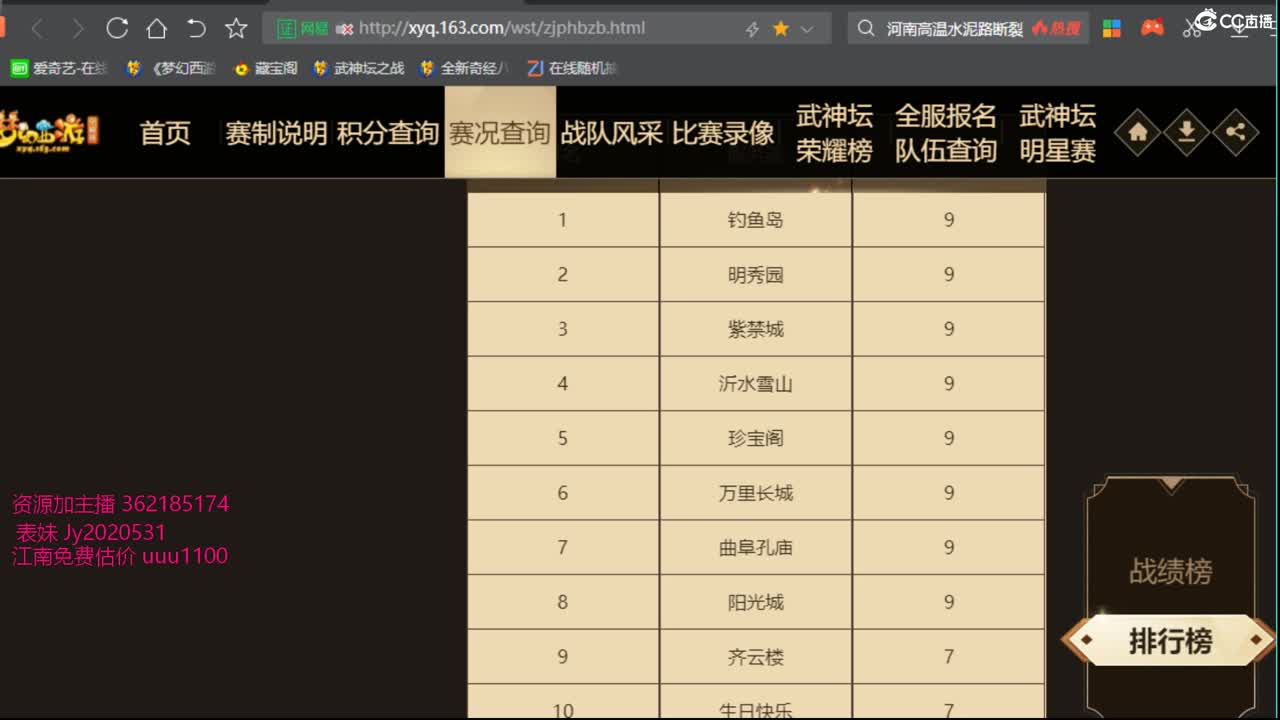Select the download arrow icon on the right
Viewport: 1280px width, 720px height.
click(1186, 131)
